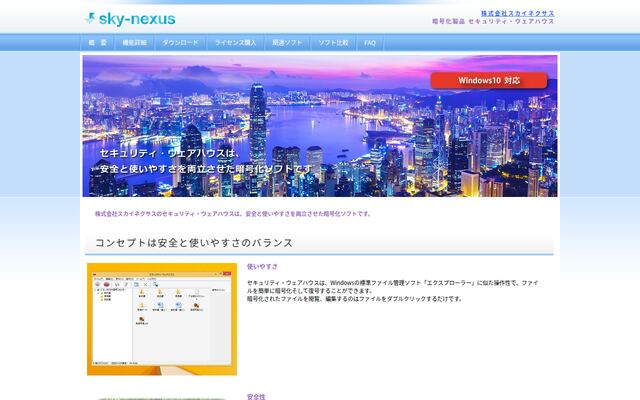Viewport: 640px width, 400px height.
Task: Open the ライセンス購入 menu item
Action: (x=236, y=42)
